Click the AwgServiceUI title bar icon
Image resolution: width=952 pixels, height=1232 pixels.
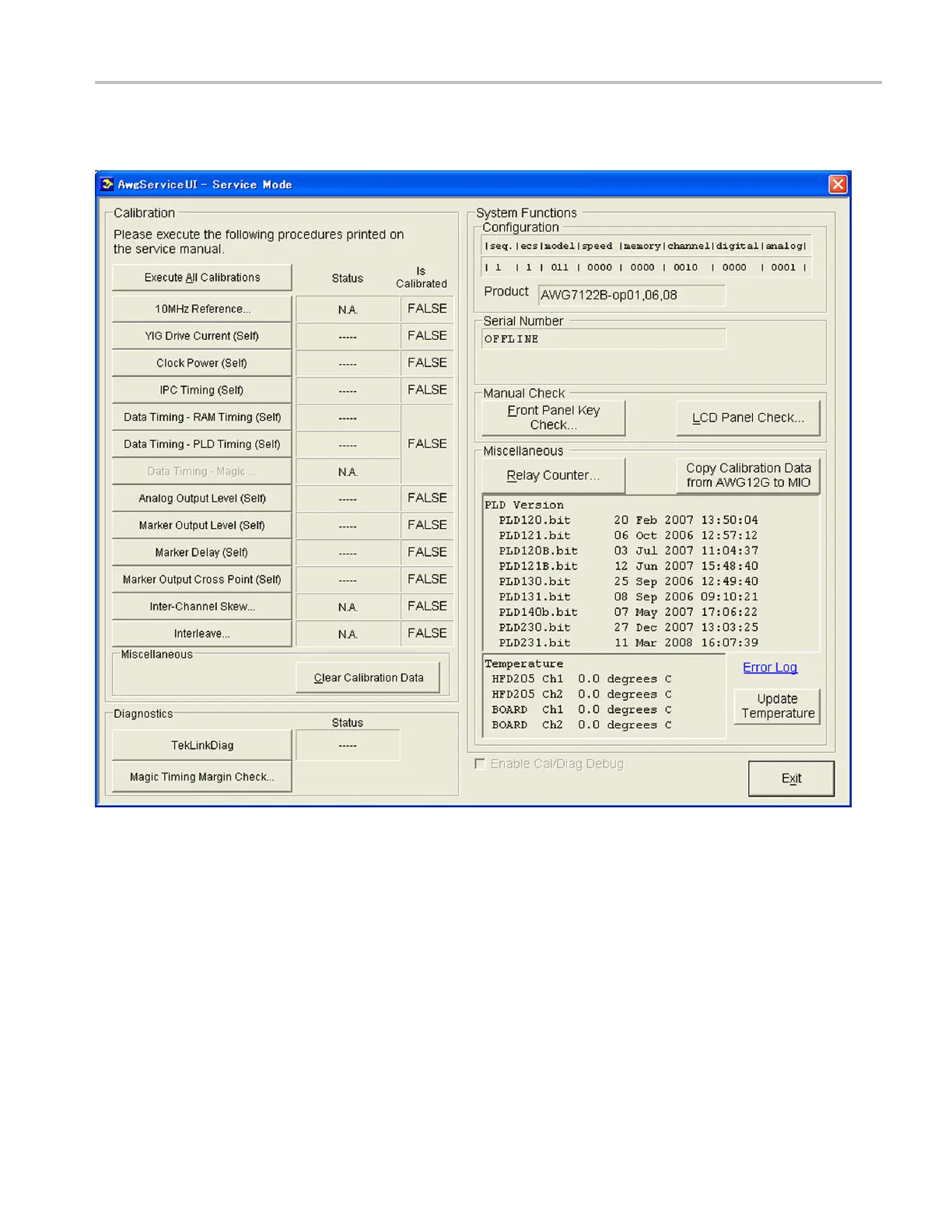click(x=107, y=184)
